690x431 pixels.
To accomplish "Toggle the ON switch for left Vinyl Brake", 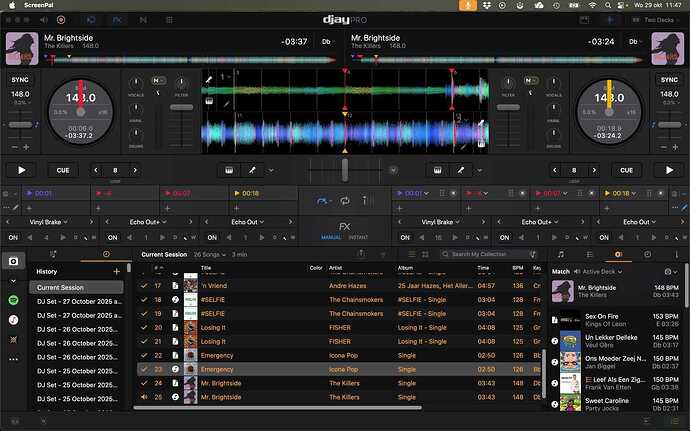I will (x=14, y=238).
